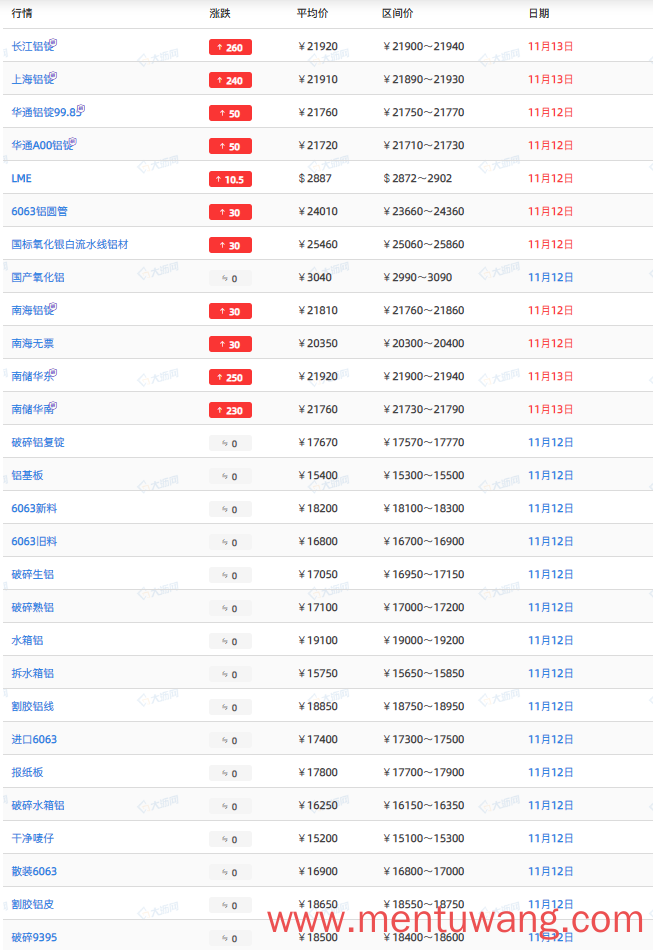The image size is (653, 950).
Task: Open the 破碎9395 link
Action: 34,938
